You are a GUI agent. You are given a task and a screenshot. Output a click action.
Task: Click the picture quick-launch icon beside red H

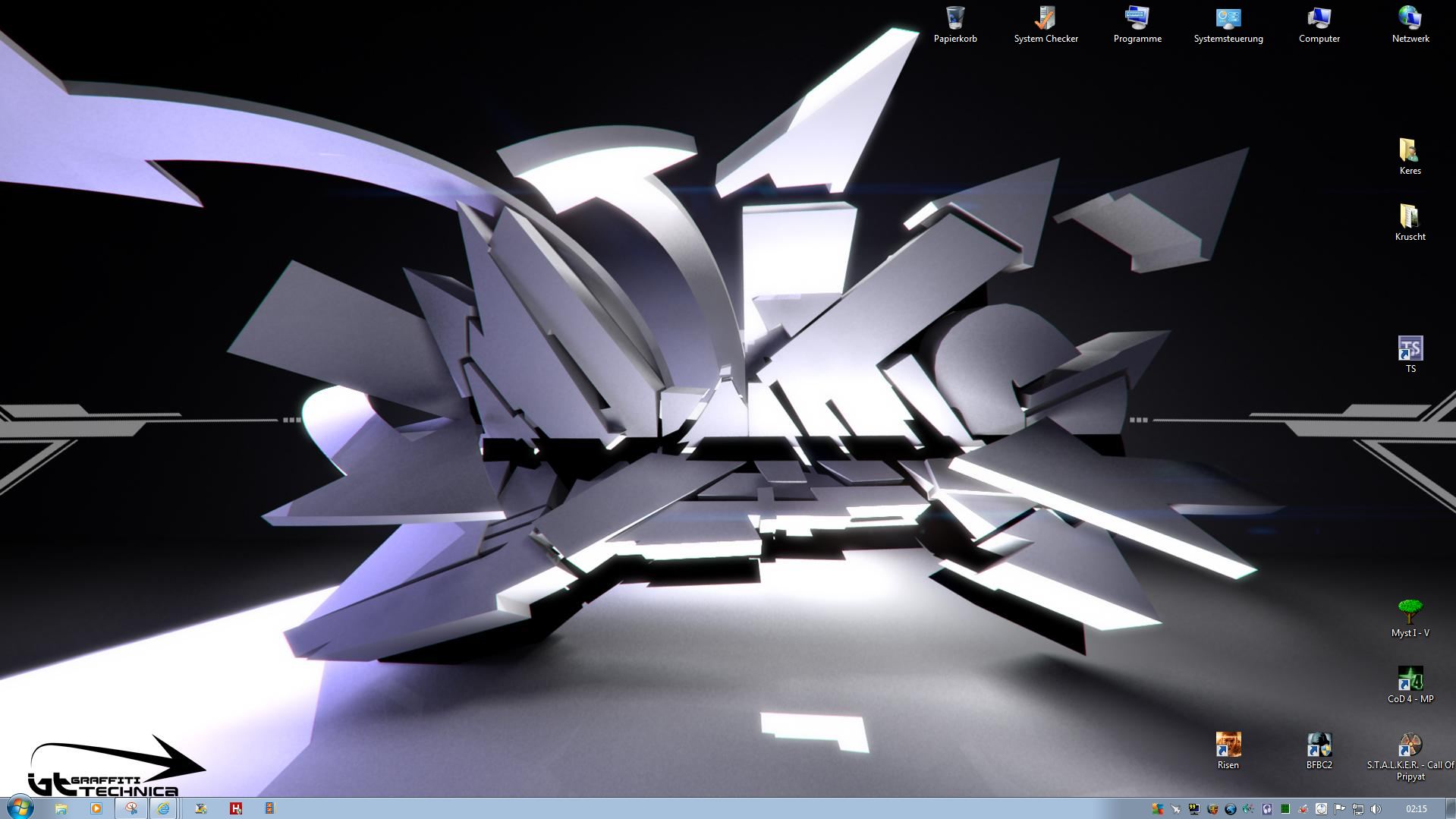point(201,808)
